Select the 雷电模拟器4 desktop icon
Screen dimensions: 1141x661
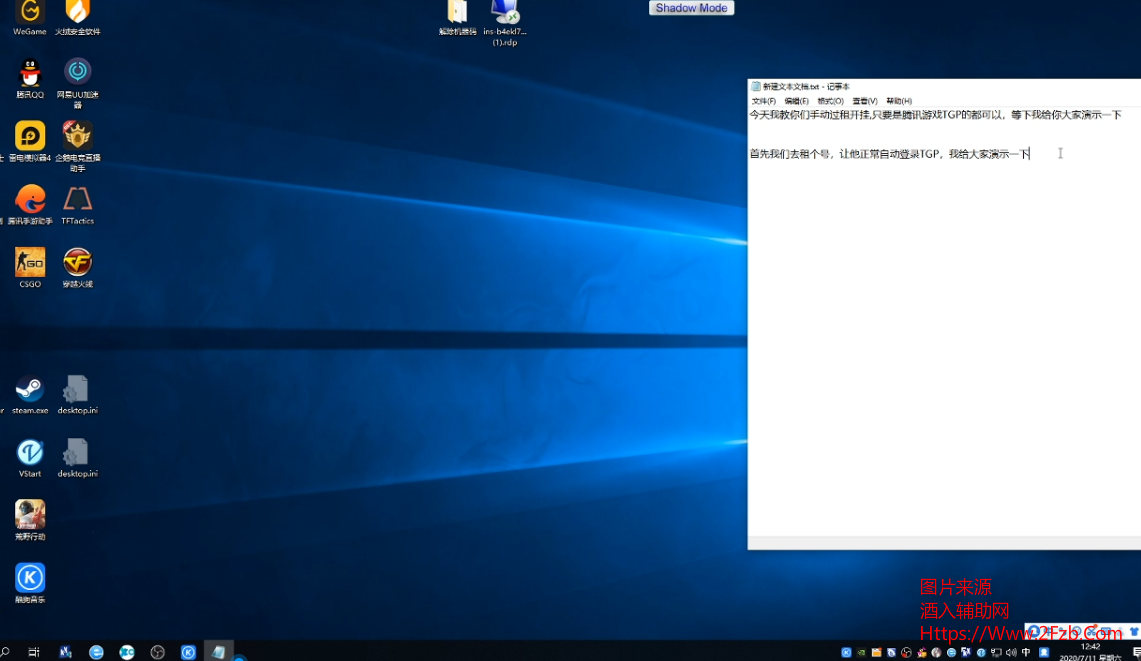click(x=30, y=141)
